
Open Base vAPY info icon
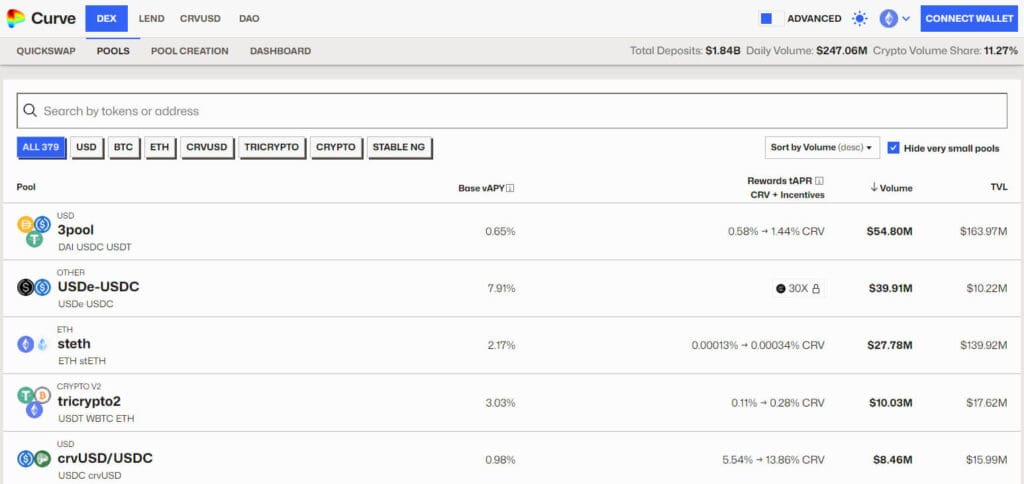point(510,188)
